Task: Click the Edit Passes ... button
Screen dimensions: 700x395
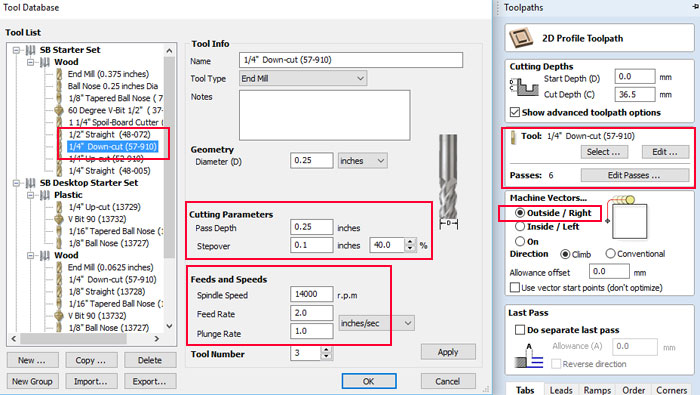Action: (634, 175)
